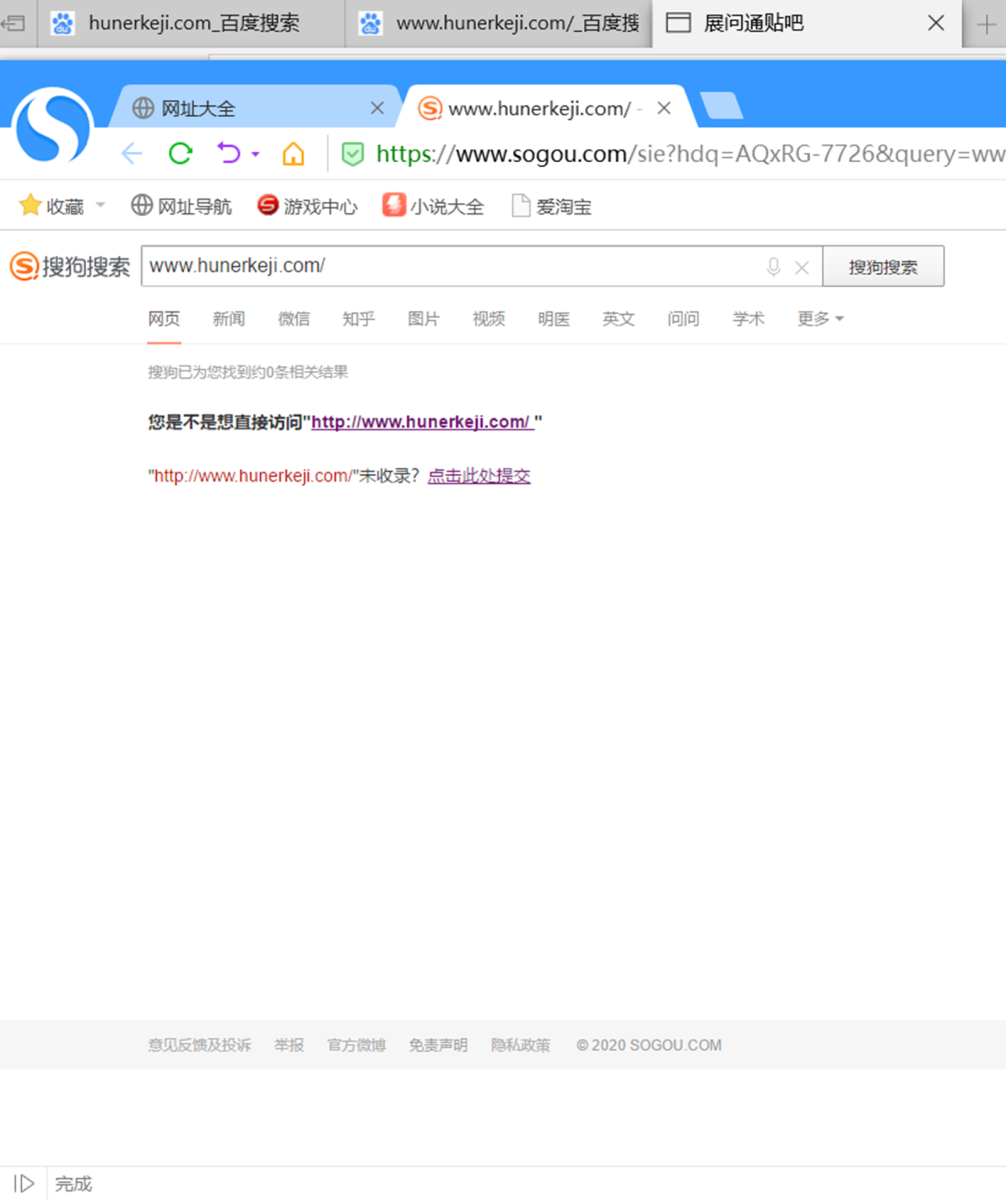Image resolution: width=1006 pixels, height=1200 pixels.
Task: Add new tab with plus button
Action: 985,24
